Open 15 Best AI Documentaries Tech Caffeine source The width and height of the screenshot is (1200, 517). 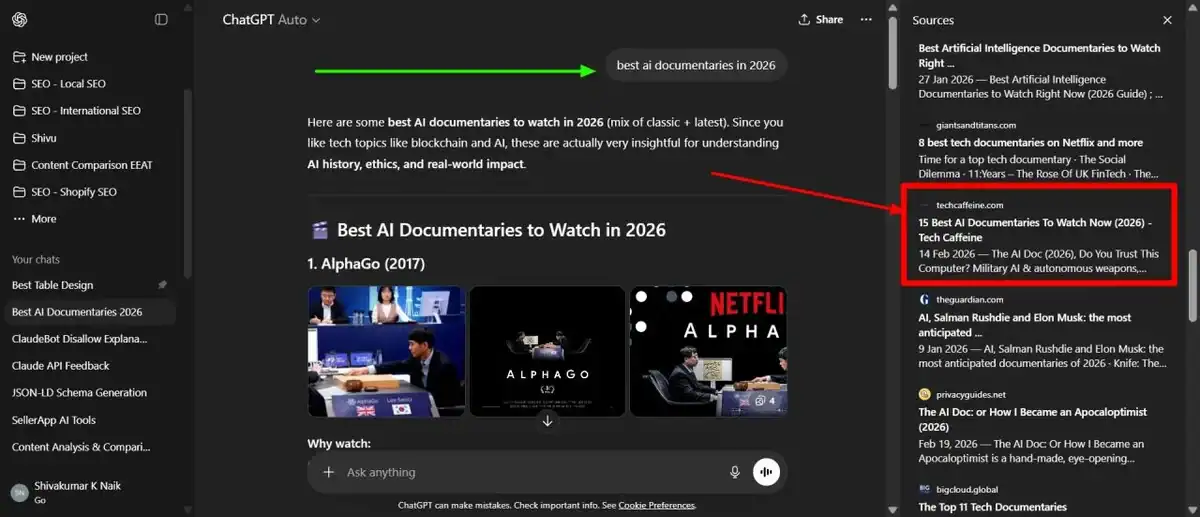[1036, 231]
